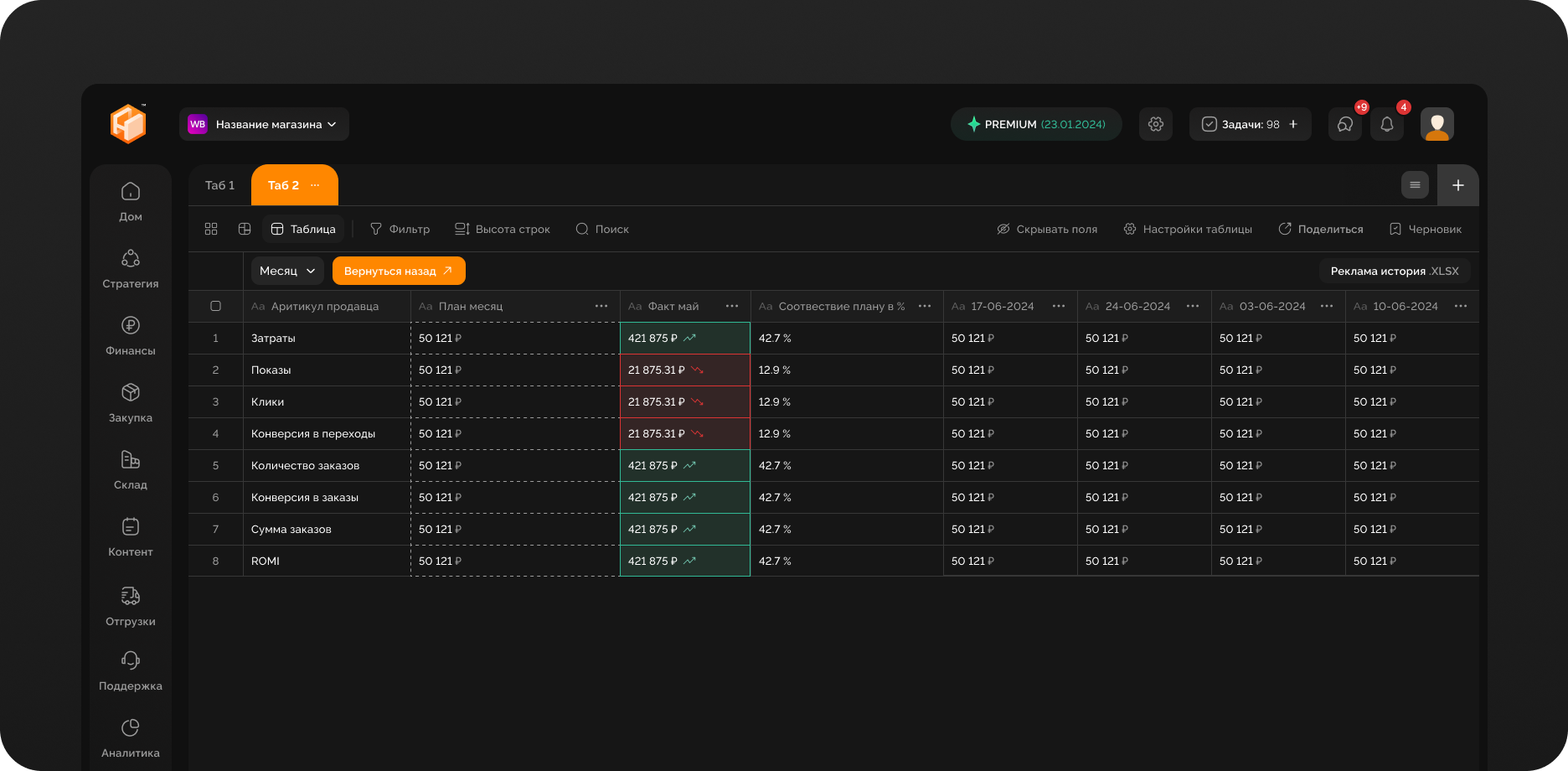Click the plus icon to add a tab
1568x771 pixels.
pos(1458,185)
